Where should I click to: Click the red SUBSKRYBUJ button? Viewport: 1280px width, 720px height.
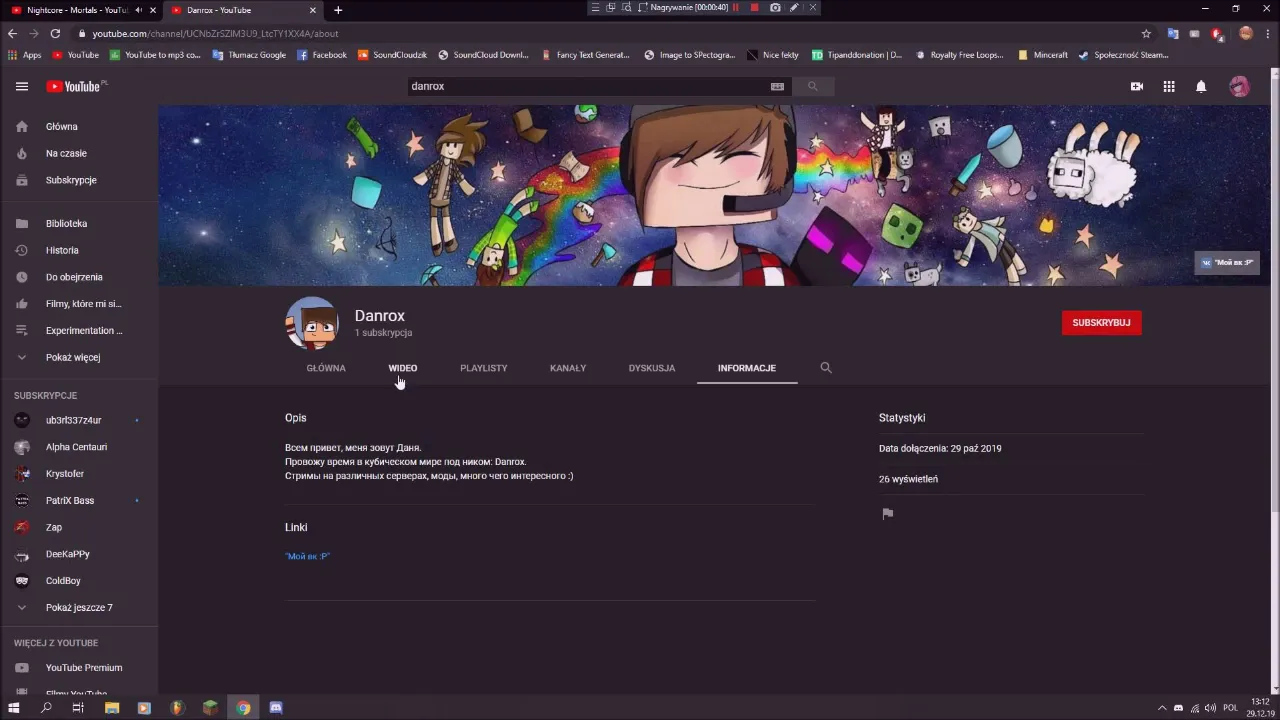(1101, 323)
